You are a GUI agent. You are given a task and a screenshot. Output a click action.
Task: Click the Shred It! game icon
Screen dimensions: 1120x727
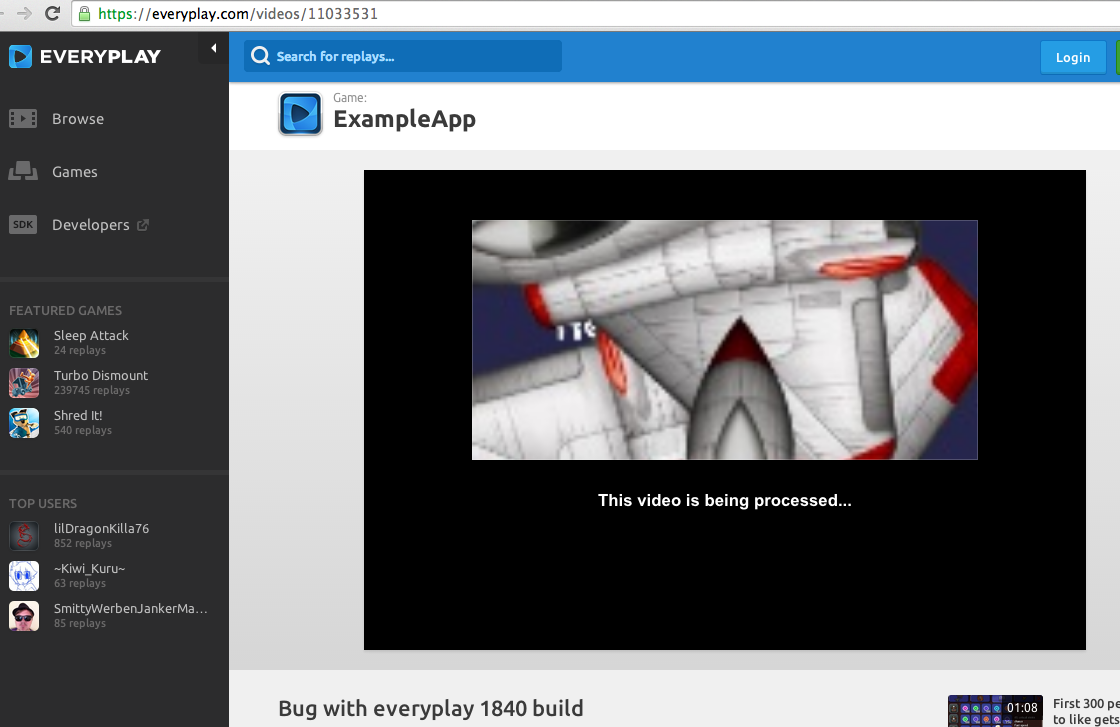[24, 423]
